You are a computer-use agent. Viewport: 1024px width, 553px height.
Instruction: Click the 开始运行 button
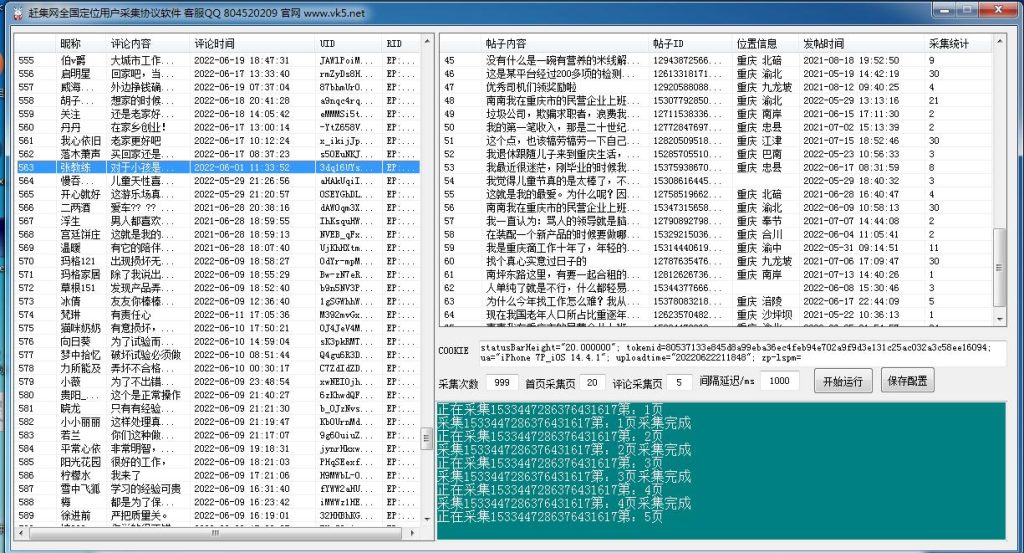pyautogui.click(x=842, y=381)
